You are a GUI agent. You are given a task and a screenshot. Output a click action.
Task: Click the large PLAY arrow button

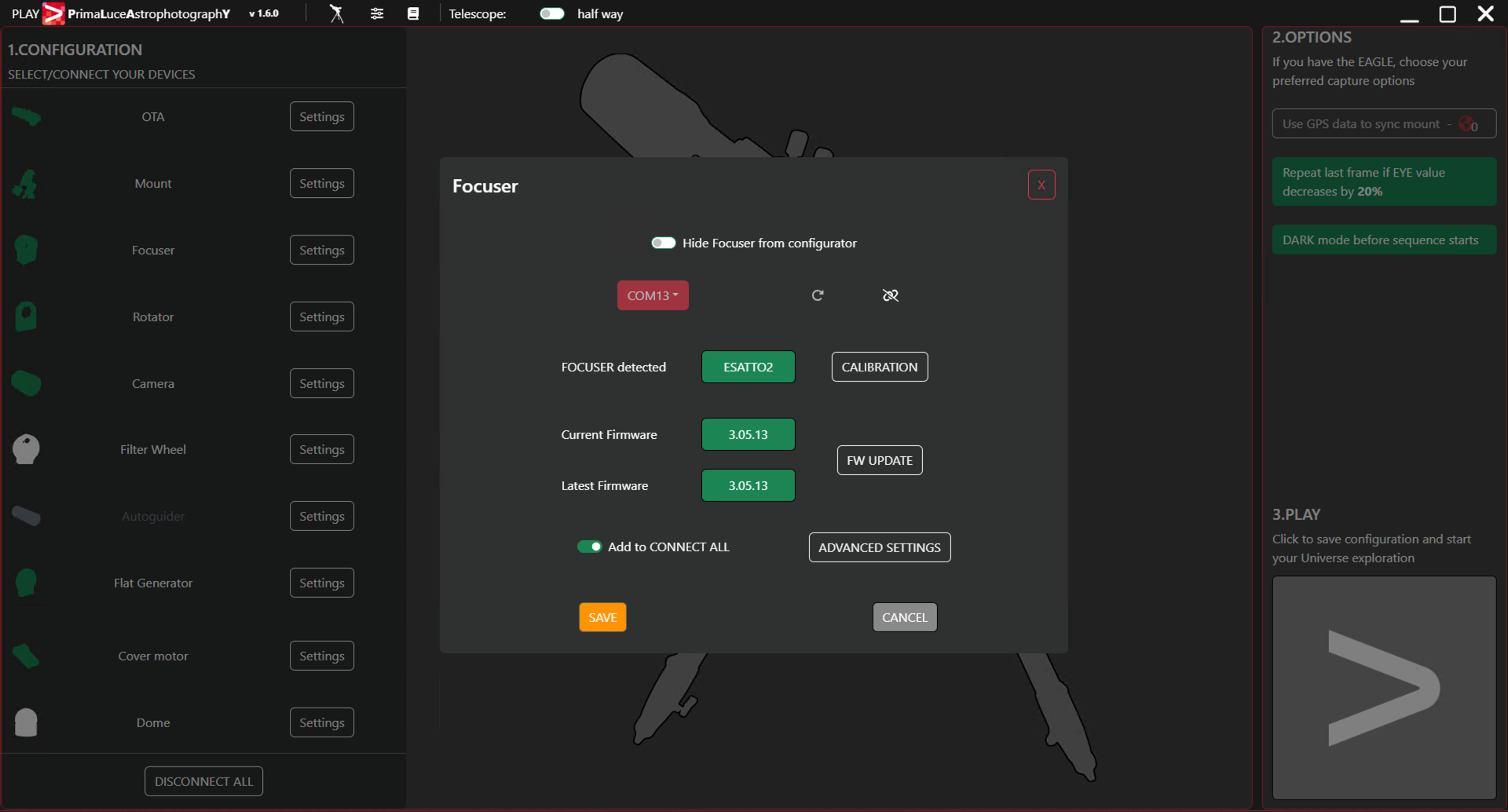pyautogui.click(x=1384, y=688)
